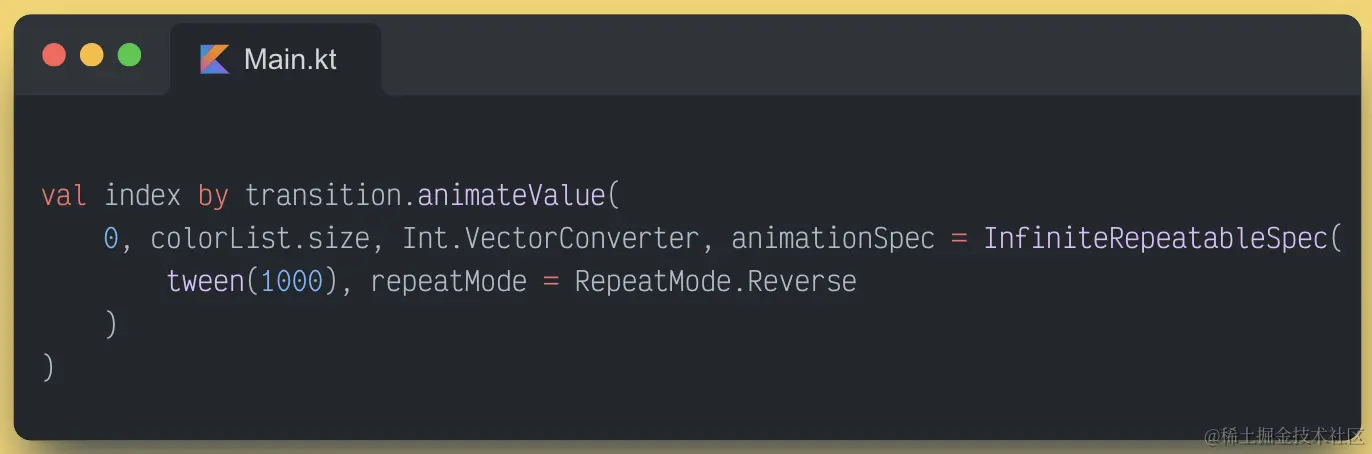Image resolution: width=1372 pixels, height=454 pixels.
Task: Click the animationSpec parameter name
Action: [x=833, y=240]
